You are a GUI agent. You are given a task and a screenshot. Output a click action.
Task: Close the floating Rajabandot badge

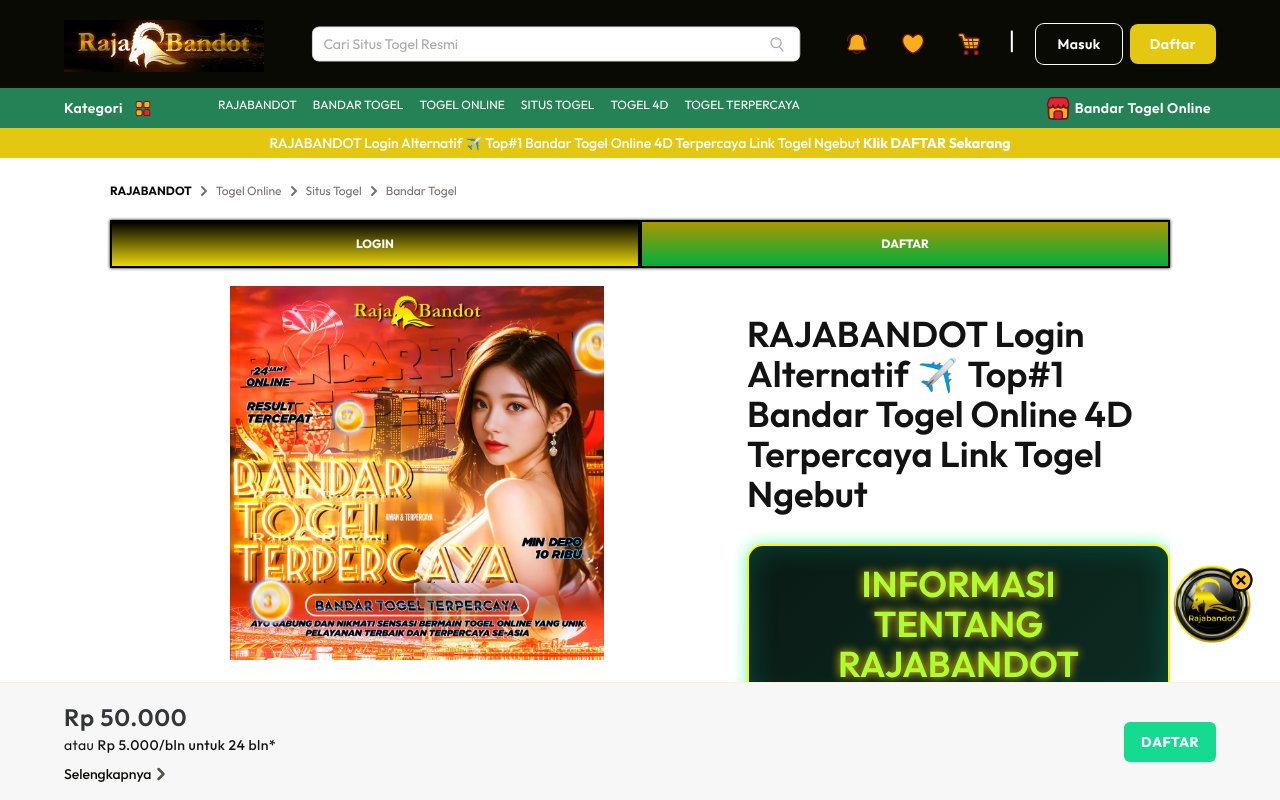[1241, 580]
